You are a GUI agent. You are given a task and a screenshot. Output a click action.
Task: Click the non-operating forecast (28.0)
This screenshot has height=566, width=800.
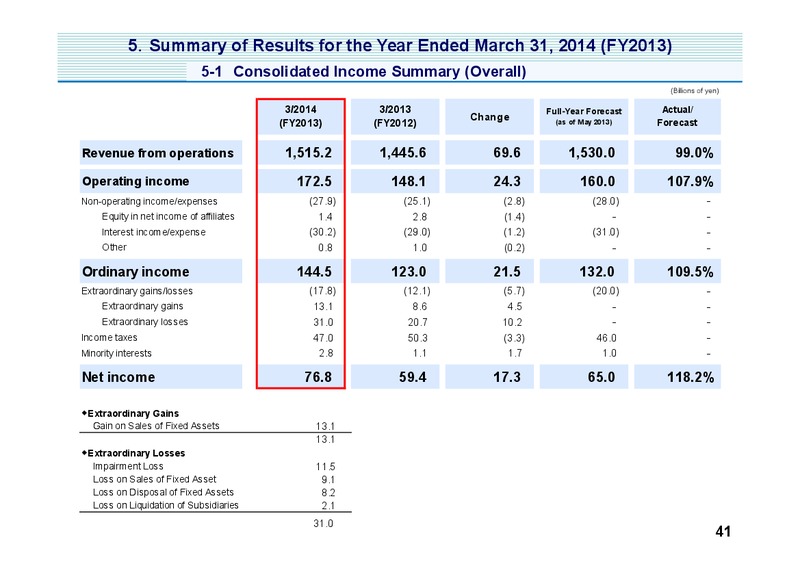[x=606, y=201]
